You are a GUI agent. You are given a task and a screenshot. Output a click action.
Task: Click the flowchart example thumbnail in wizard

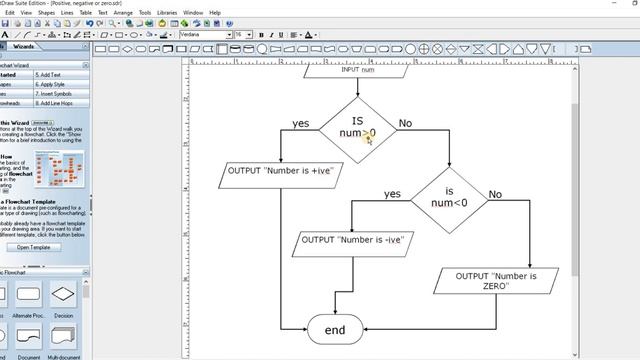tap(60, 168)
